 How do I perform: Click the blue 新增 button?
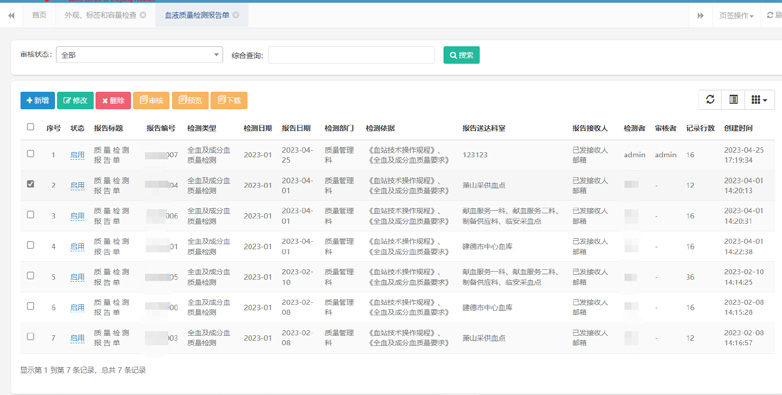tap(37, 100)
